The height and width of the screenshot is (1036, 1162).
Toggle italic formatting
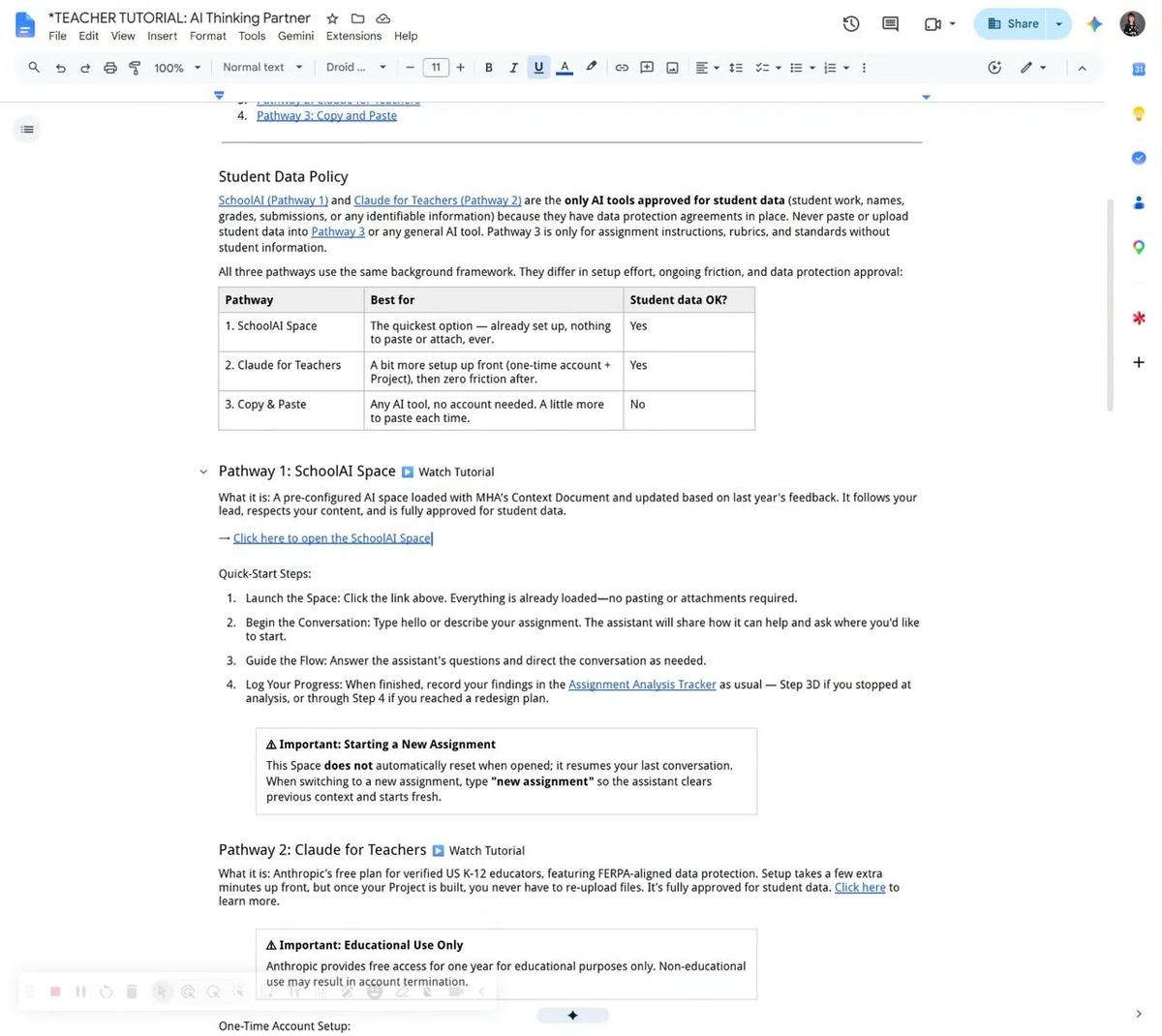pos(513,68)
